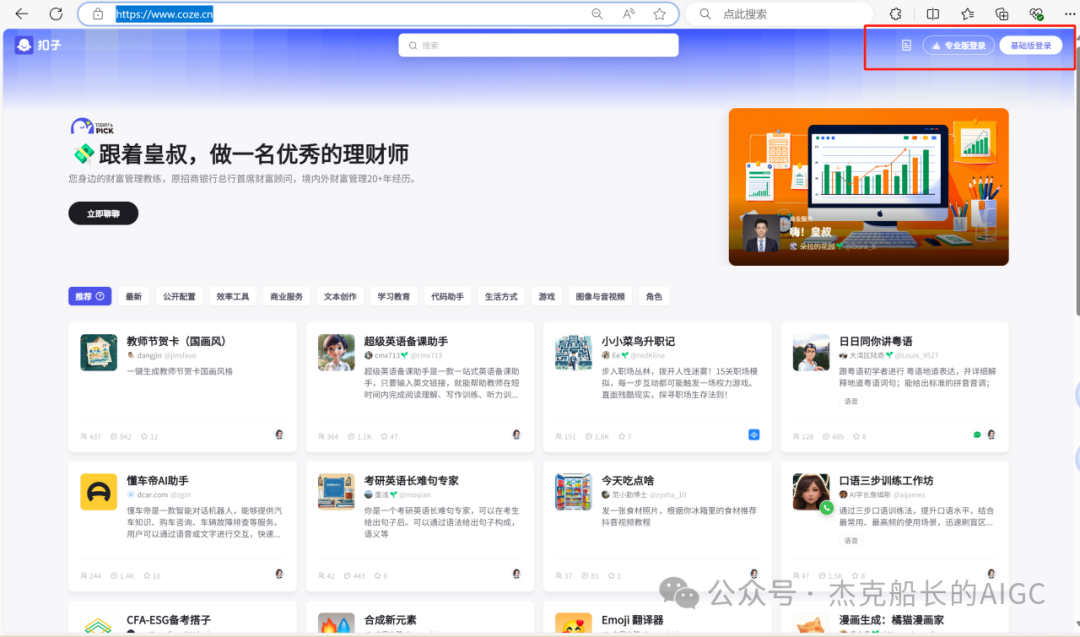Viewport: 1080px width, 637px height.
Task: Open the 考研英语长难句专家 thumbnail
Action: (336, 492)
